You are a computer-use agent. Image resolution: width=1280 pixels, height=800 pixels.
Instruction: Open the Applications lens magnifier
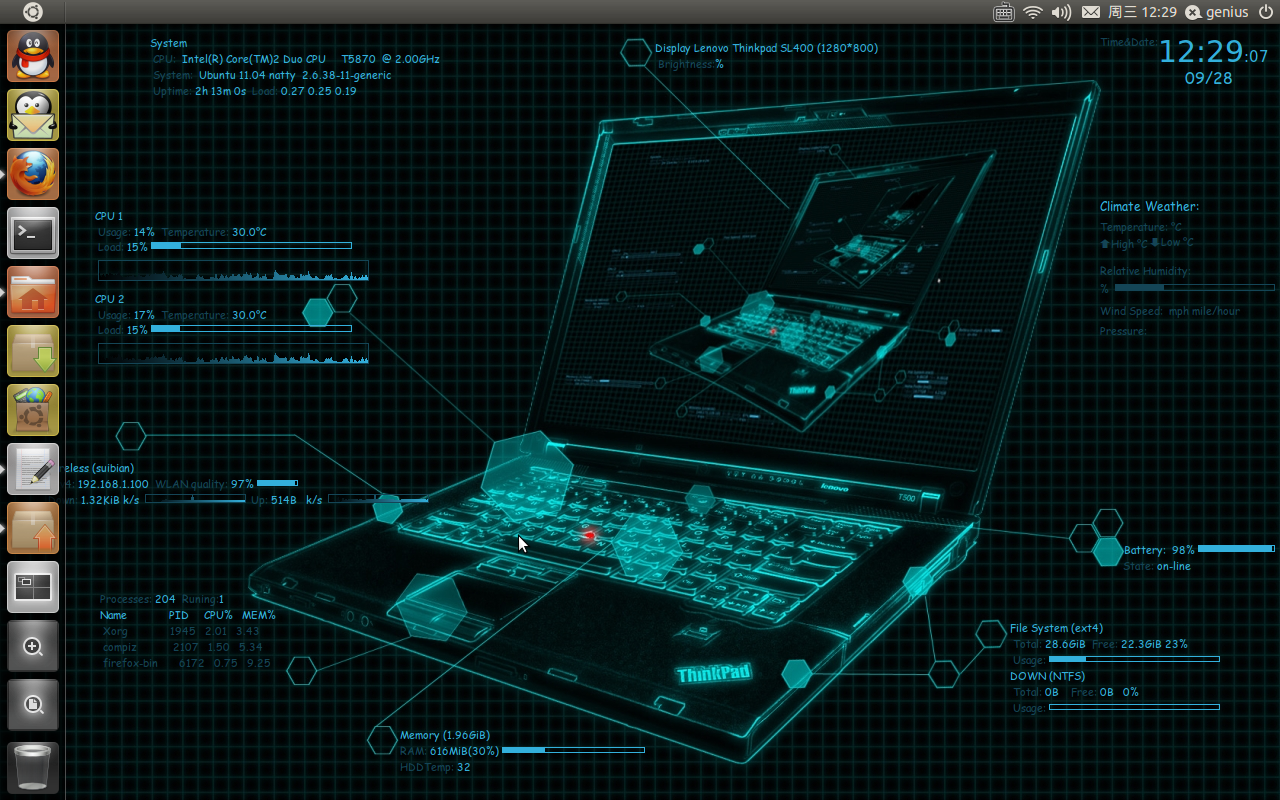pos(33,646)
